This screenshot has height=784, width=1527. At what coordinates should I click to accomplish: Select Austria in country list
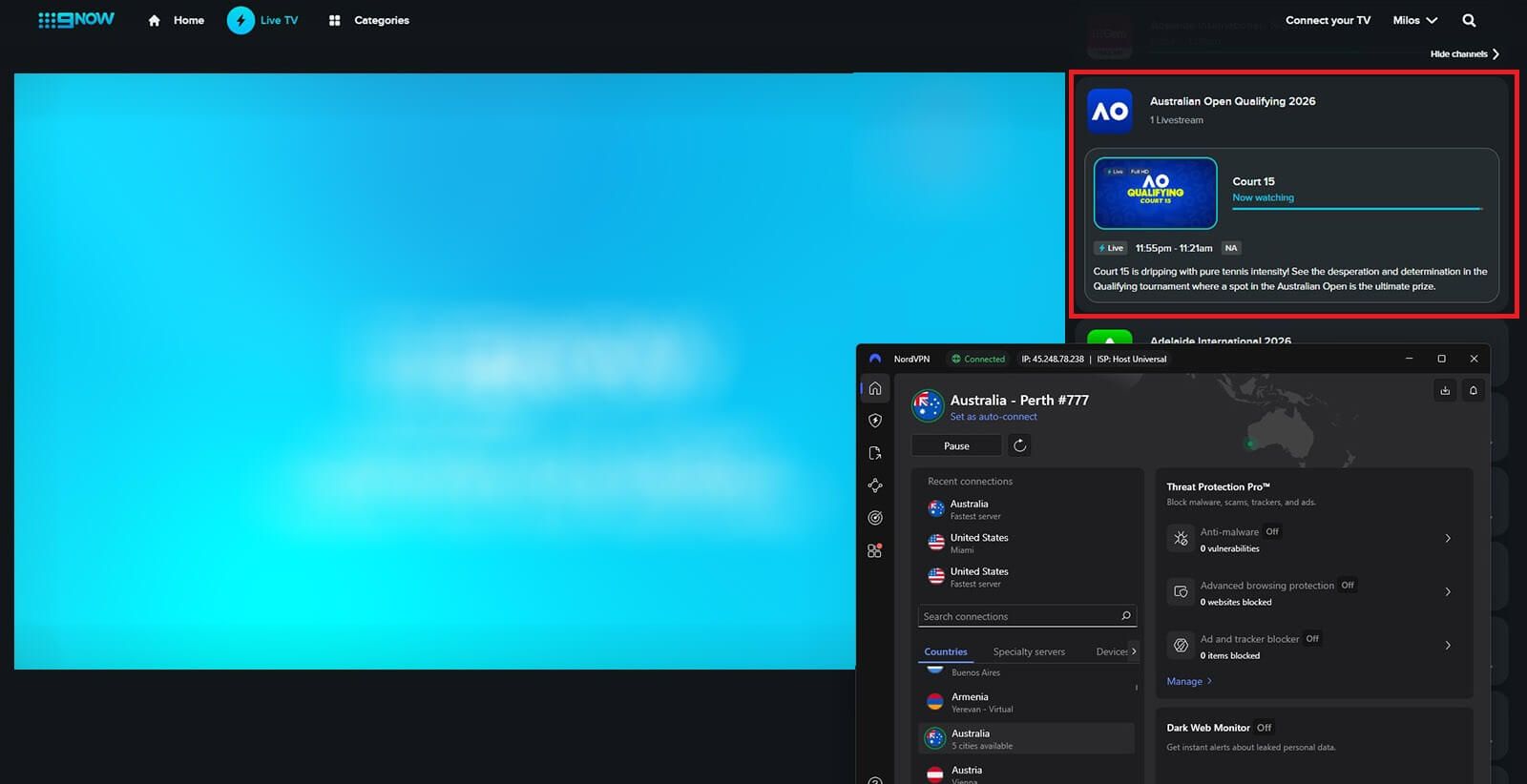pyautogui.click(x=1027, y=774)
